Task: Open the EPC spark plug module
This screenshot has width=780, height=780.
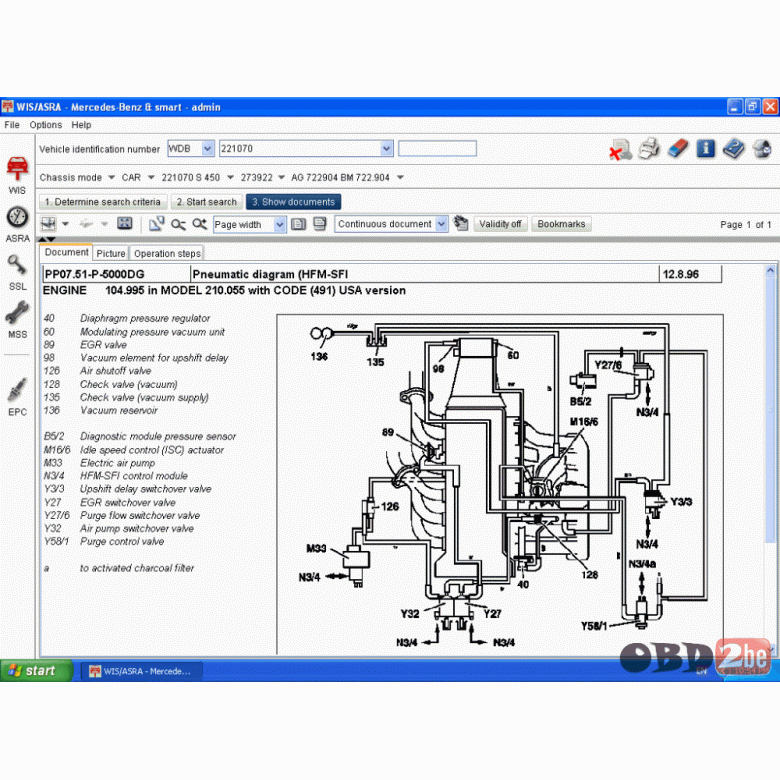Action: pos(17,396)
